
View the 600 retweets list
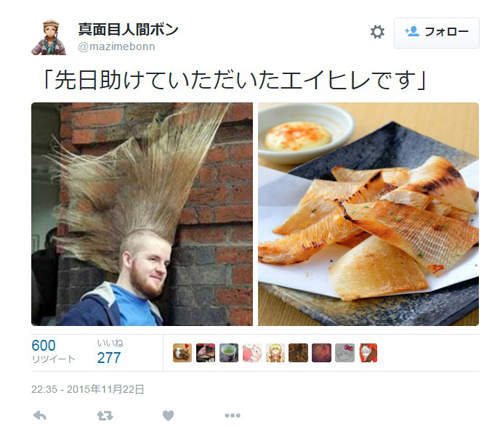click(x=53, y=351)
